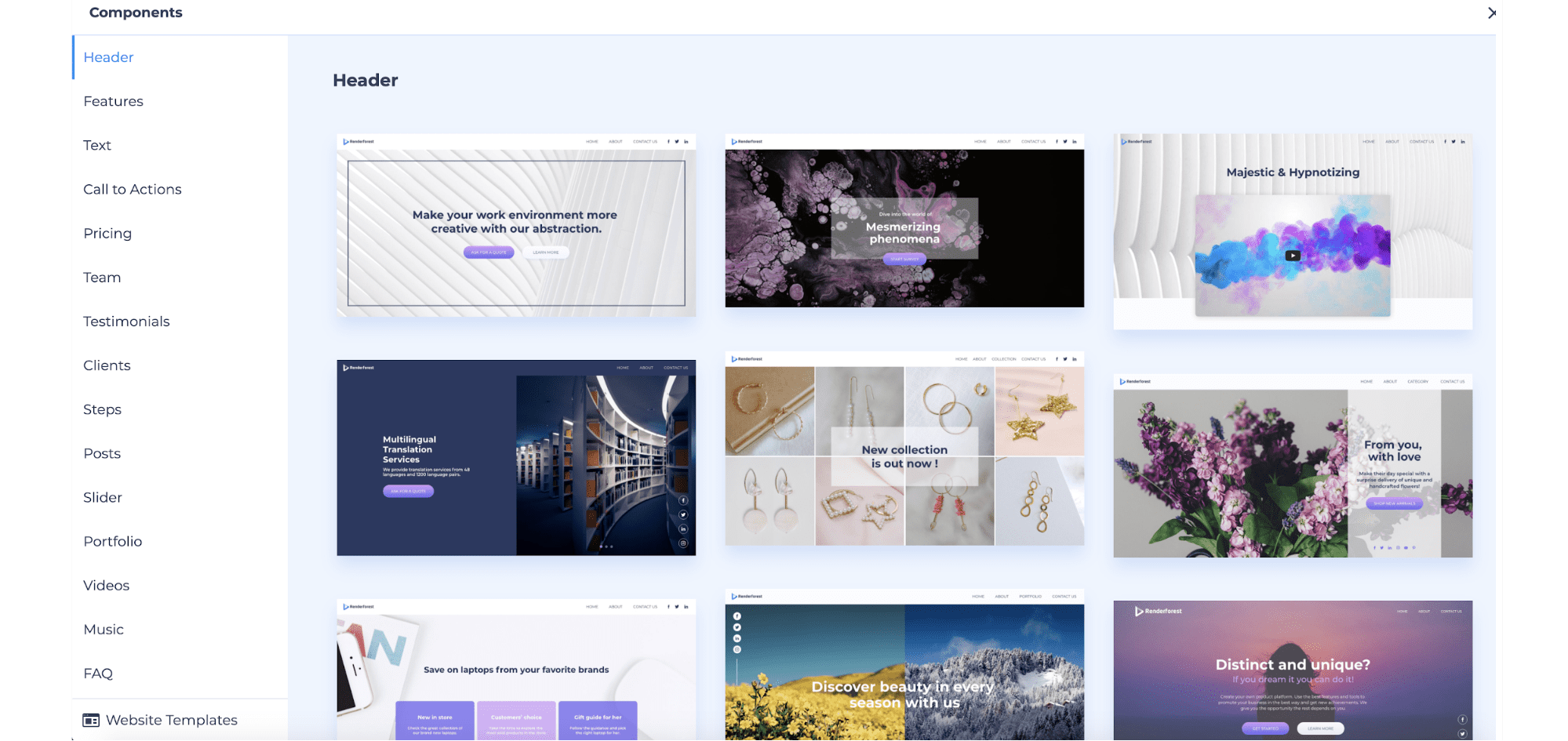Viewport: 1568px width, 741px height.
Task: Close the Components panel
Action: pos(1493,13)
